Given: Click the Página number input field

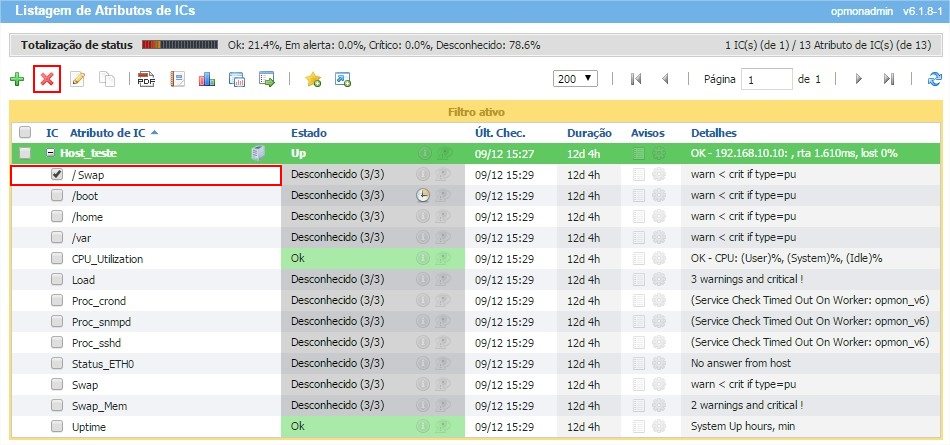Looking at the screenshot, I should pos(766,79).
